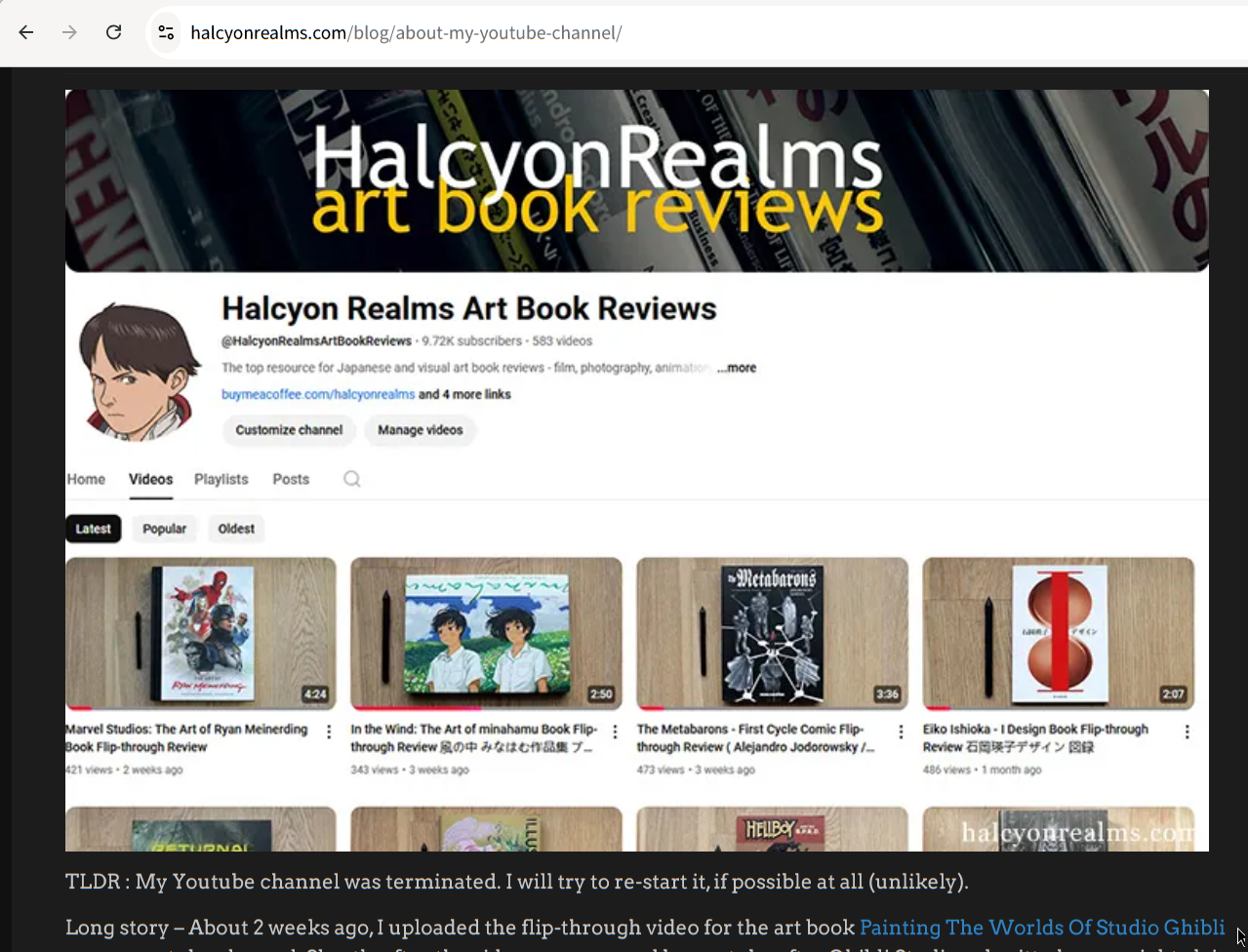1248x952 pixels.
Task: Select the Latest sort chip
Action: click(94, 529)
